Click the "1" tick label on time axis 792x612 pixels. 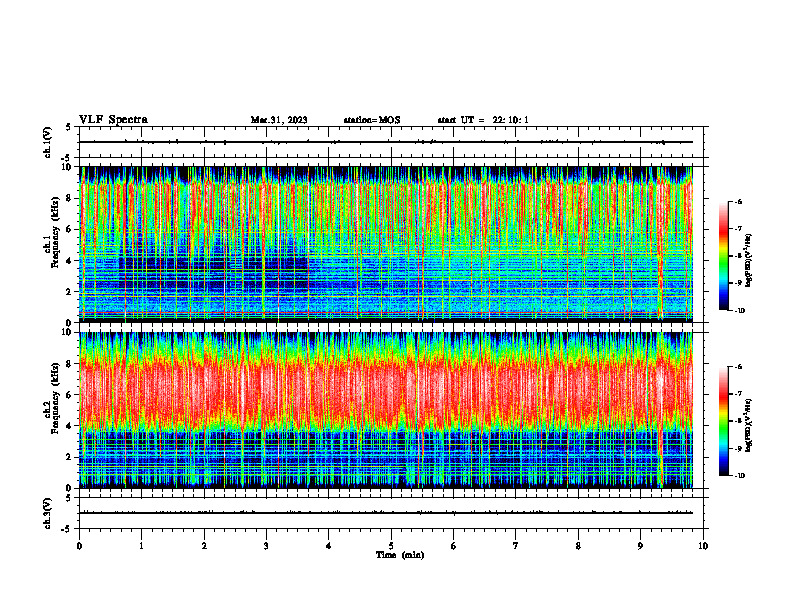141,546
